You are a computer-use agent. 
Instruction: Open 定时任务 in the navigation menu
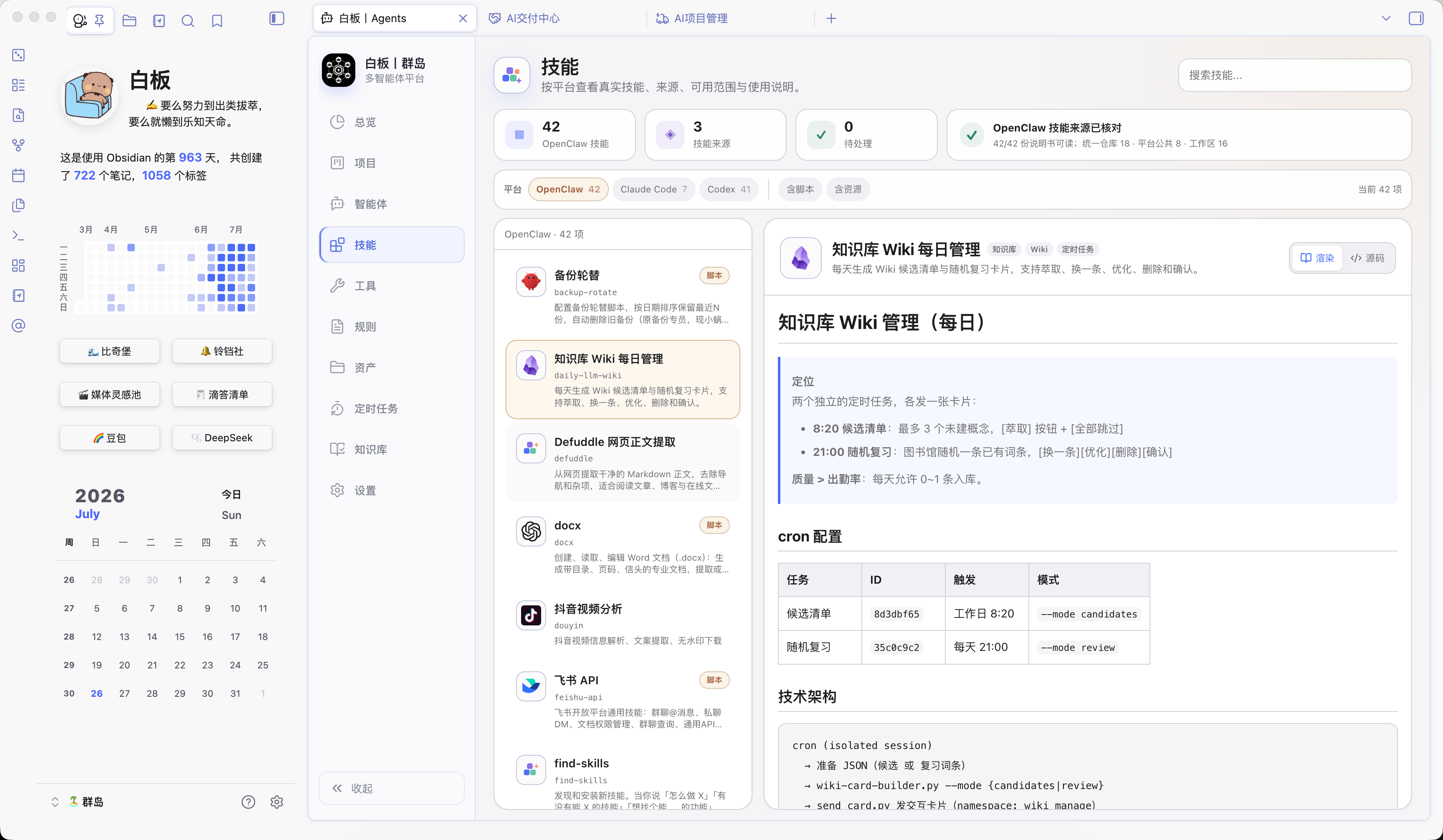392,408
